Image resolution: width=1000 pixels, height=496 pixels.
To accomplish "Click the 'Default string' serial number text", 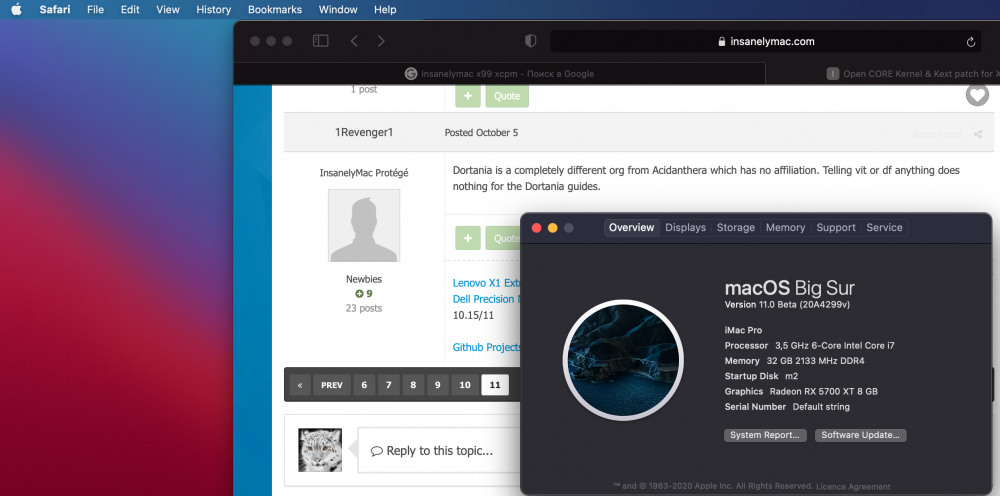I will coord(821,407).
